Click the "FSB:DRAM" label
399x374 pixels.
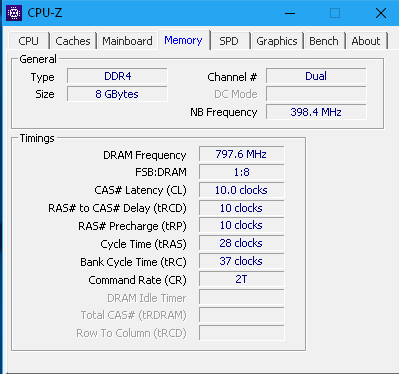[x=161, y=172]
